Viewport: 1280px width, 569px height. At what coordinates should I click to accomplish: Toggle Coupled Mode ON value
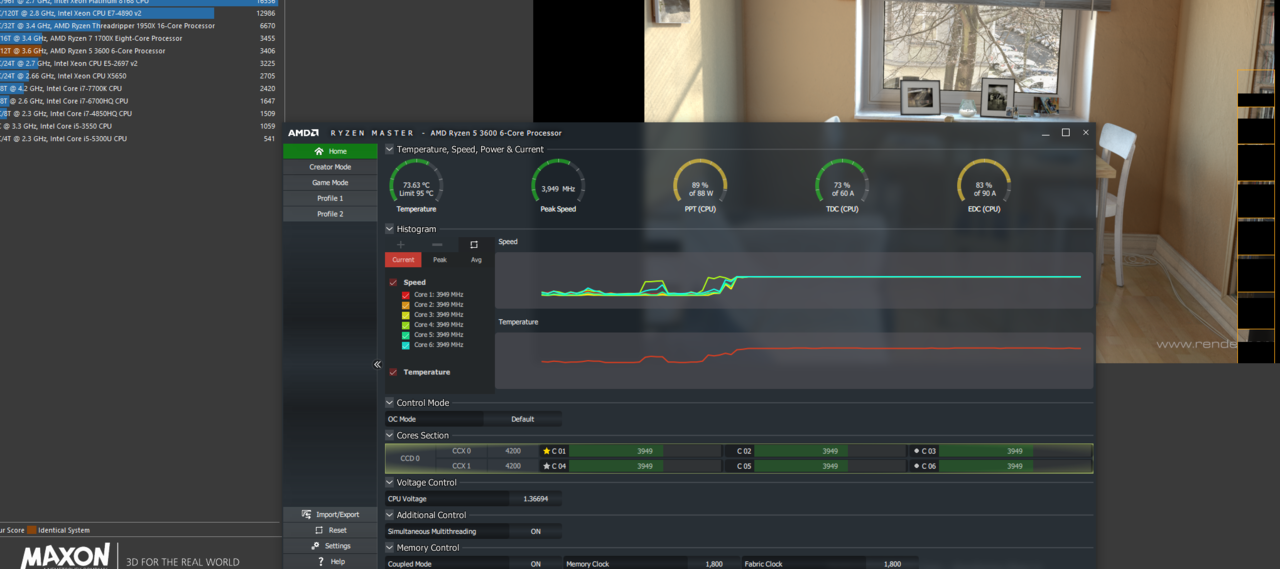[x=535, y=564]
